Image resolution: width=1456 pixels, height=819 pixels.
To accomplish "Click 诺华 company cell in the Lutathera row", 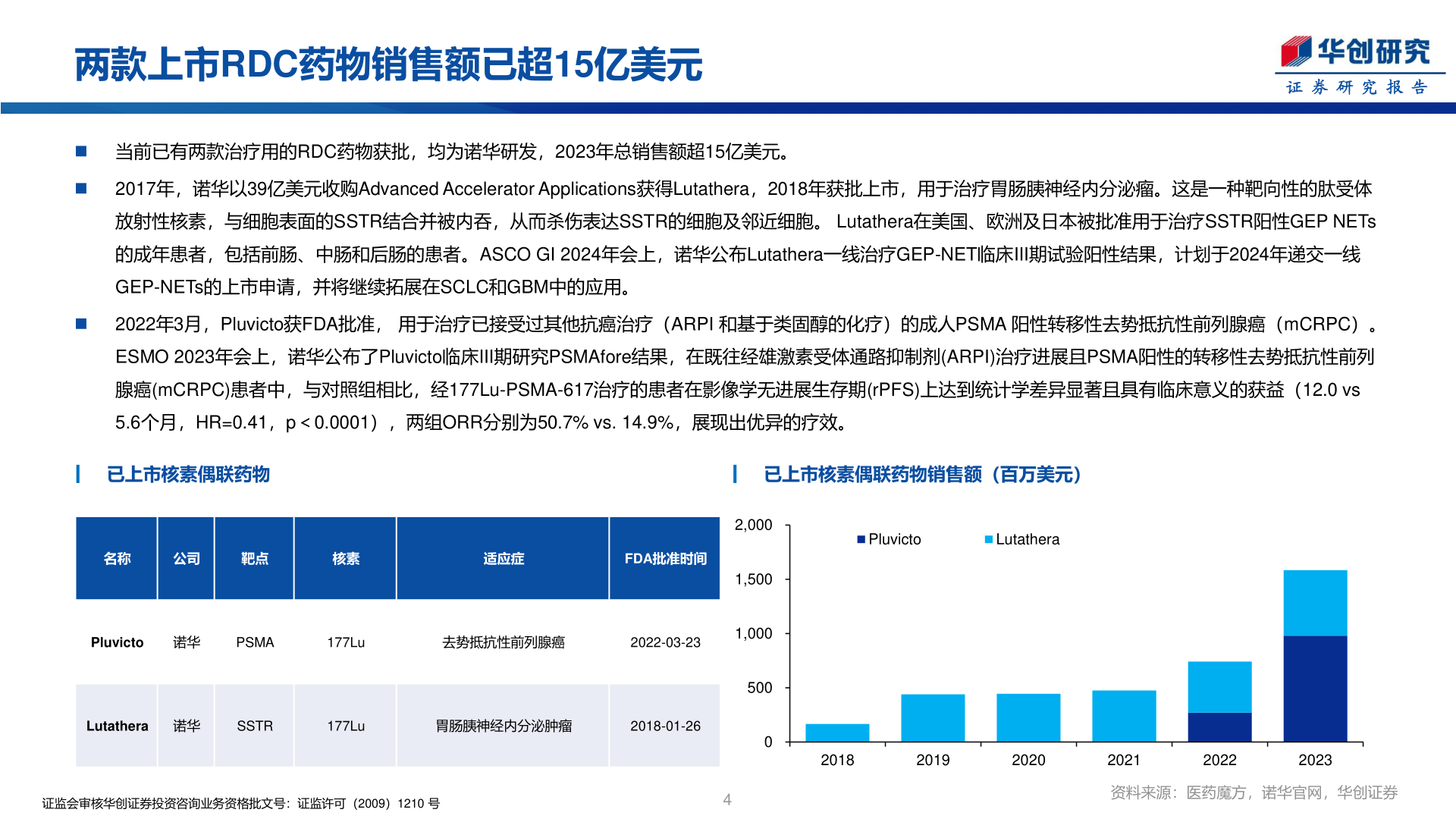I will point(187,726).
